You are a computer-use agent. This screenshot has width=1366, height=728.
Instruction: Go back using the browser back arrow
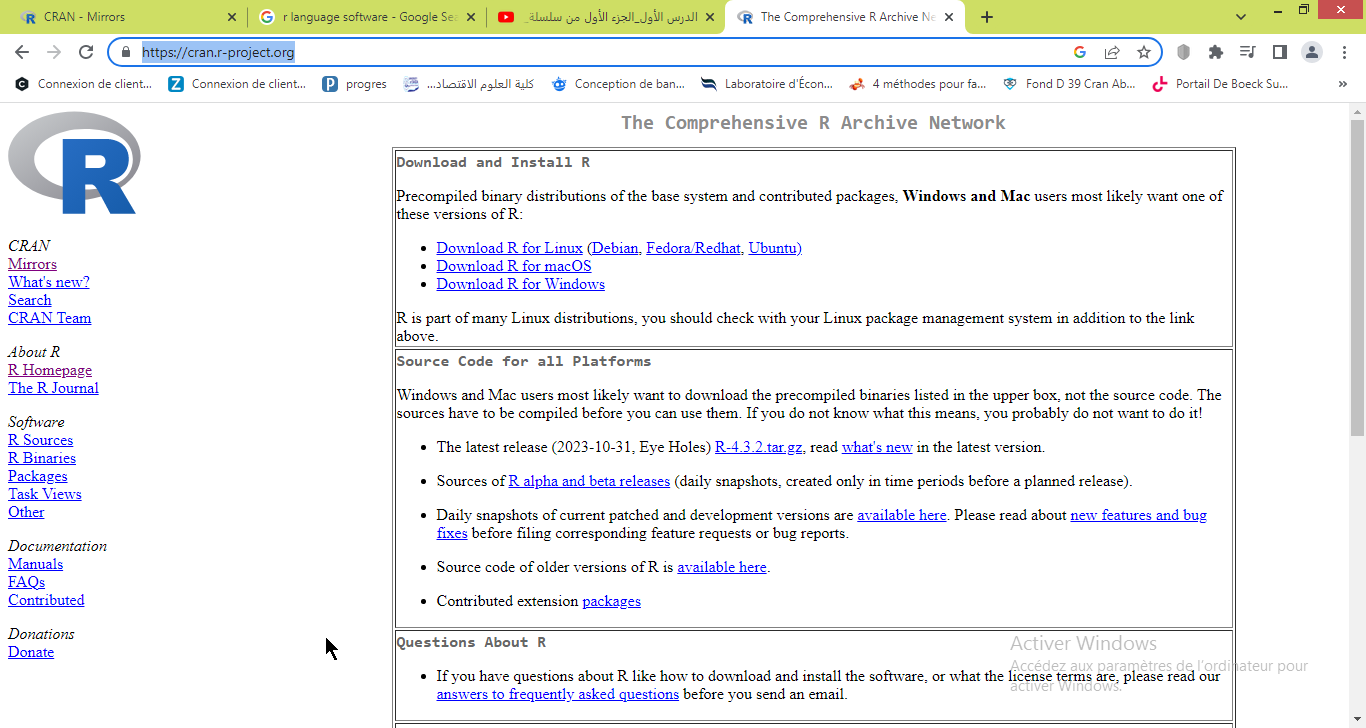[x=22, y=52]
